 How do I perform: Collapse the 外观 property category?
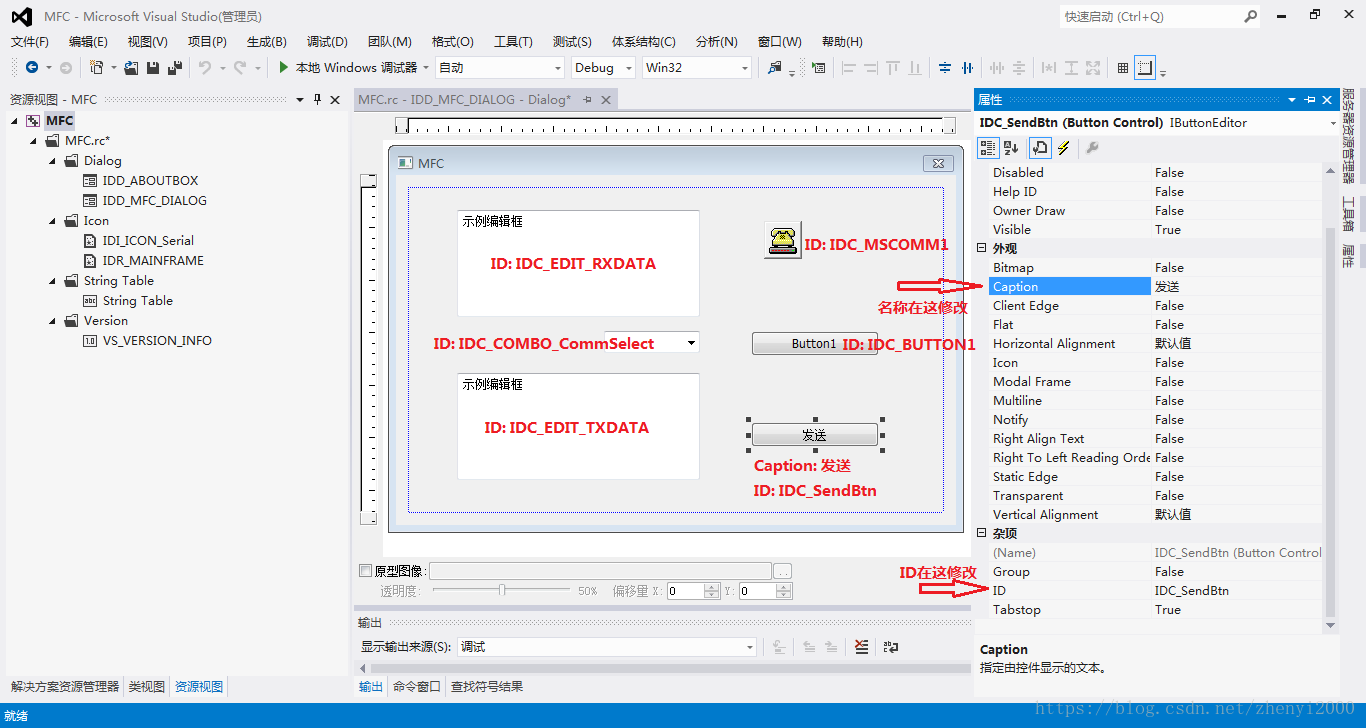982,248
